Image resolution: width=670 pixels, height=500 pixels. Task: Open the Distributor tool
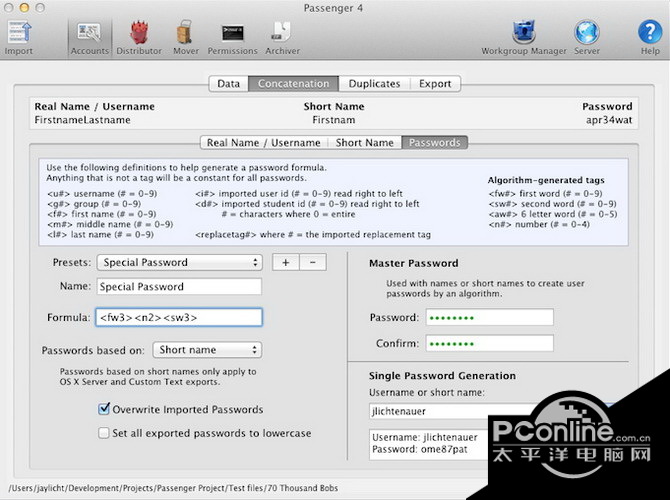tap(139, 38)
